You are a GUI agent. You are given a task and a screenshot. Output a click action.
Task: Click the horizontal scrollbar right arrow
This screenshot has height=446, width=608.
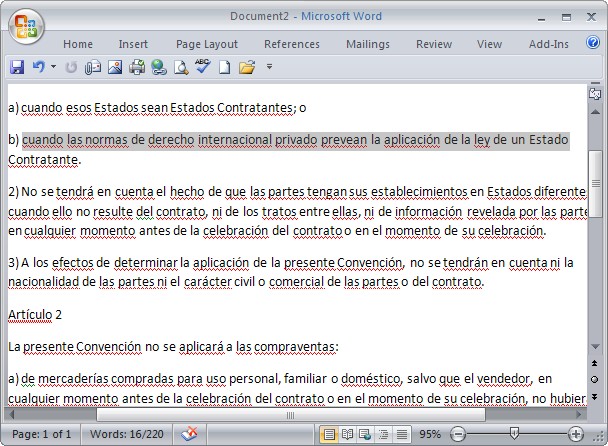coord(579,415)
